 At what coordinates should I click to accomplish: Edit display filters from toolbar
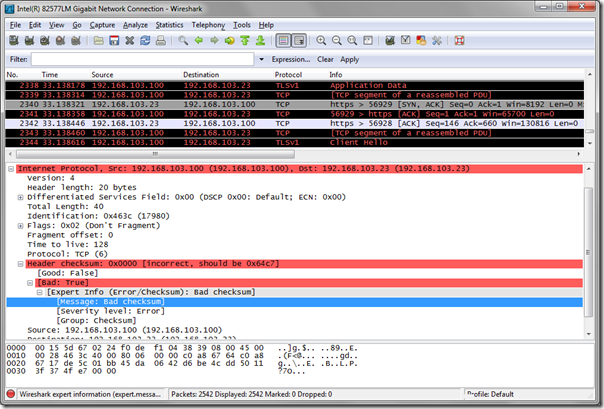point(405,40)
